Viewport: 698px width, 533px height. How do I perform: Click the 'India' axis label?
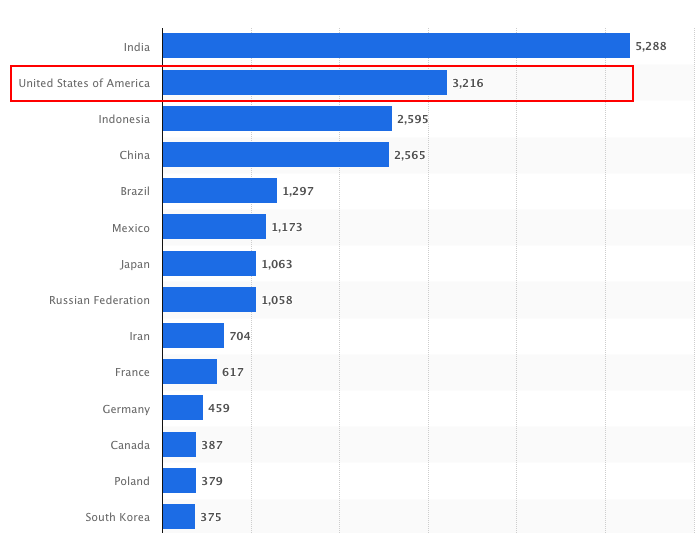click(x=137, y=47)
